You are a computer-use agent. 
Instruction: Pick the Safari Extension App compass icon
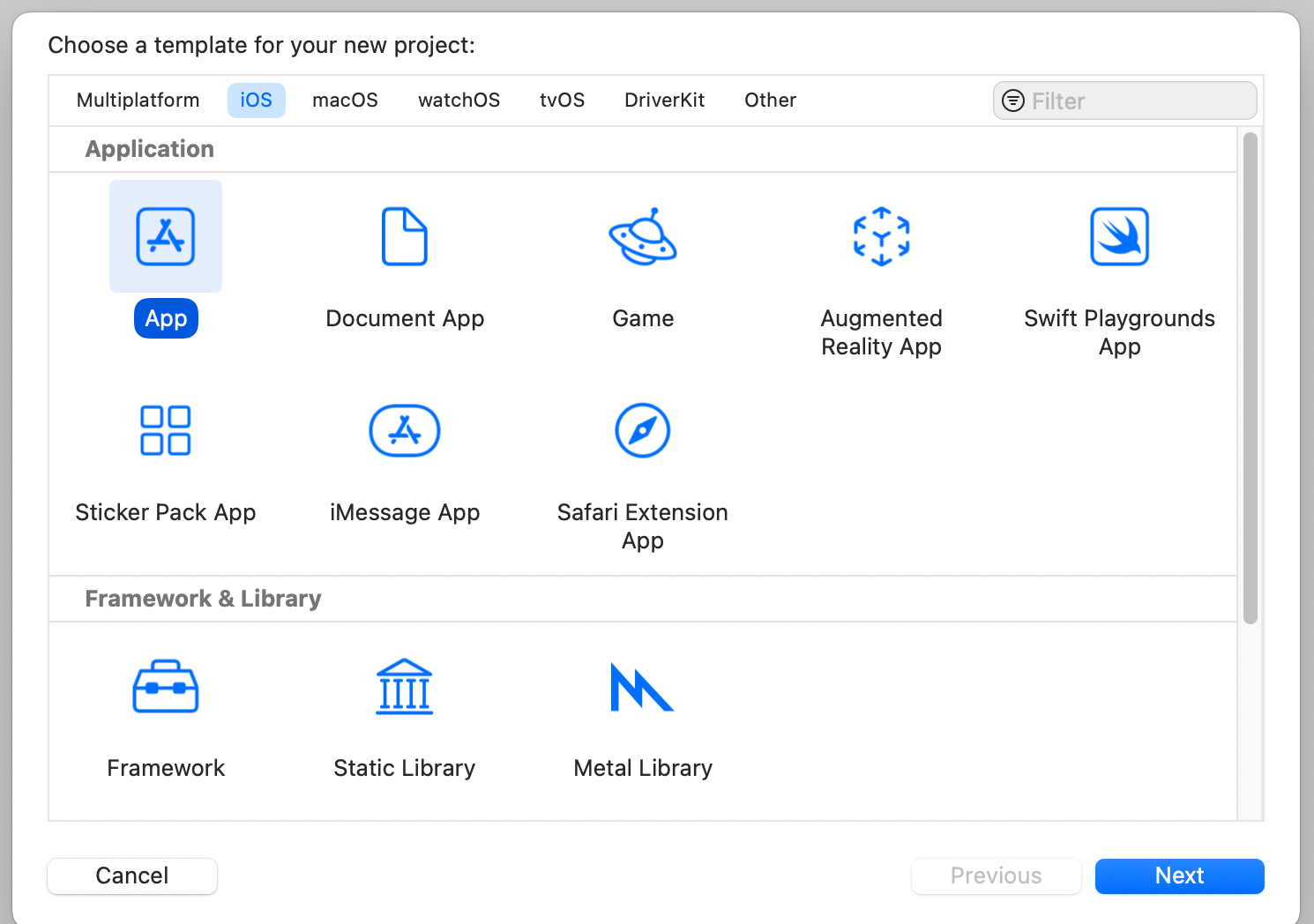tap(643, 430)
